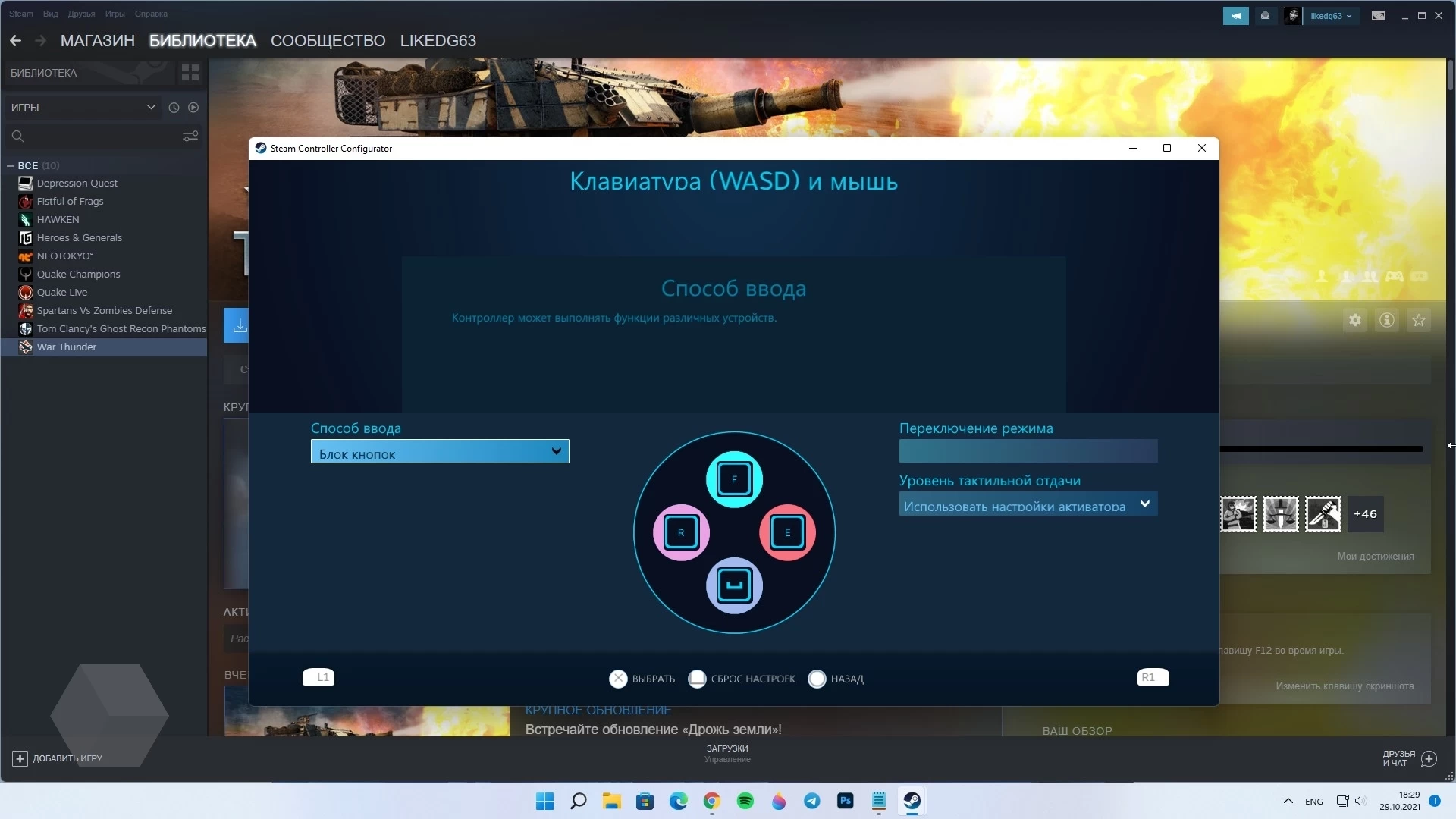The image size is (1456, 819).
Task: Click the settings gear icon for War Thunder
Action: click(1355, 320)
